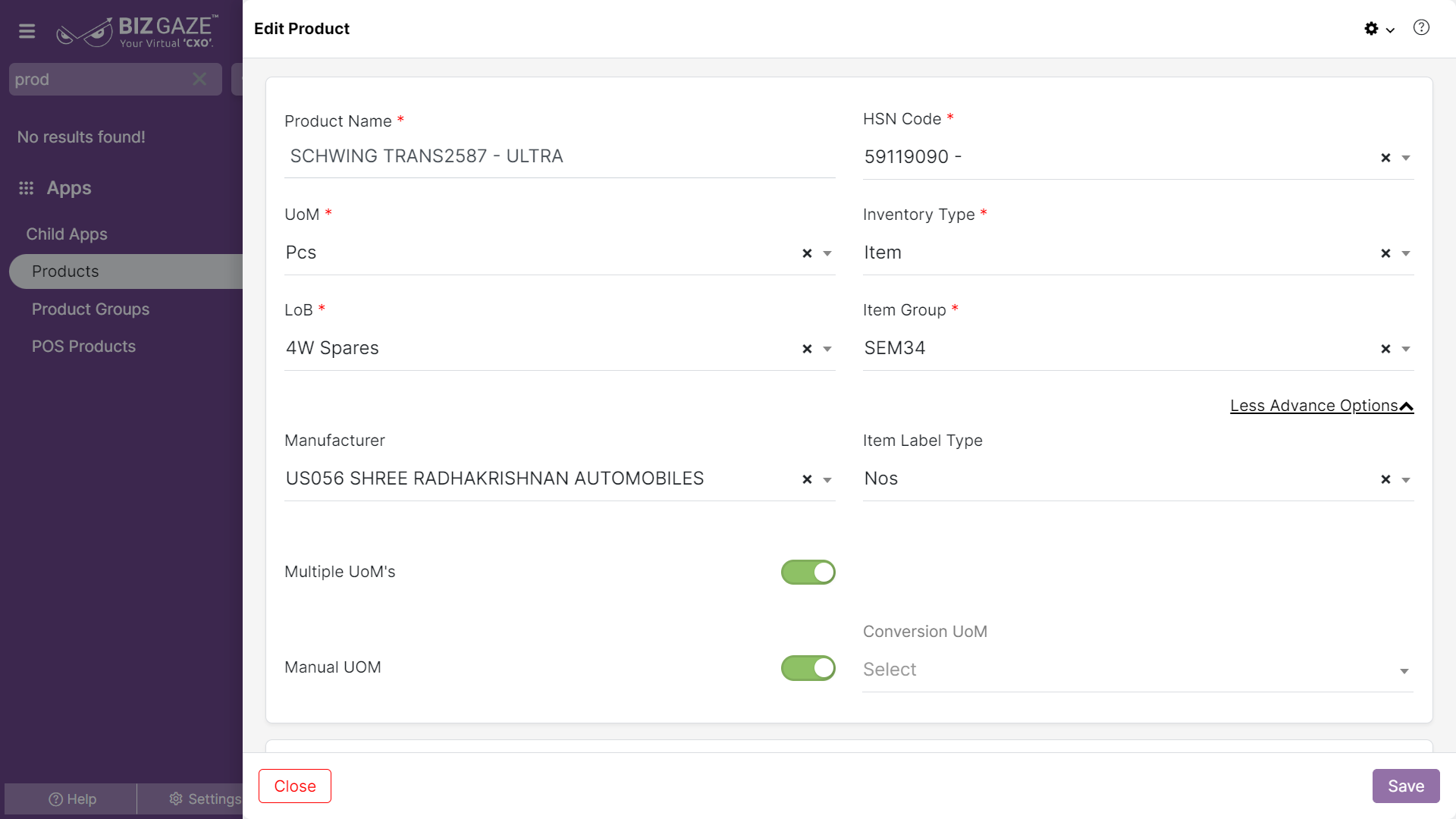This screenshot has height=819, width=1456.
Task: Click the Item Label Type value Nos
Action: point(881,479)
